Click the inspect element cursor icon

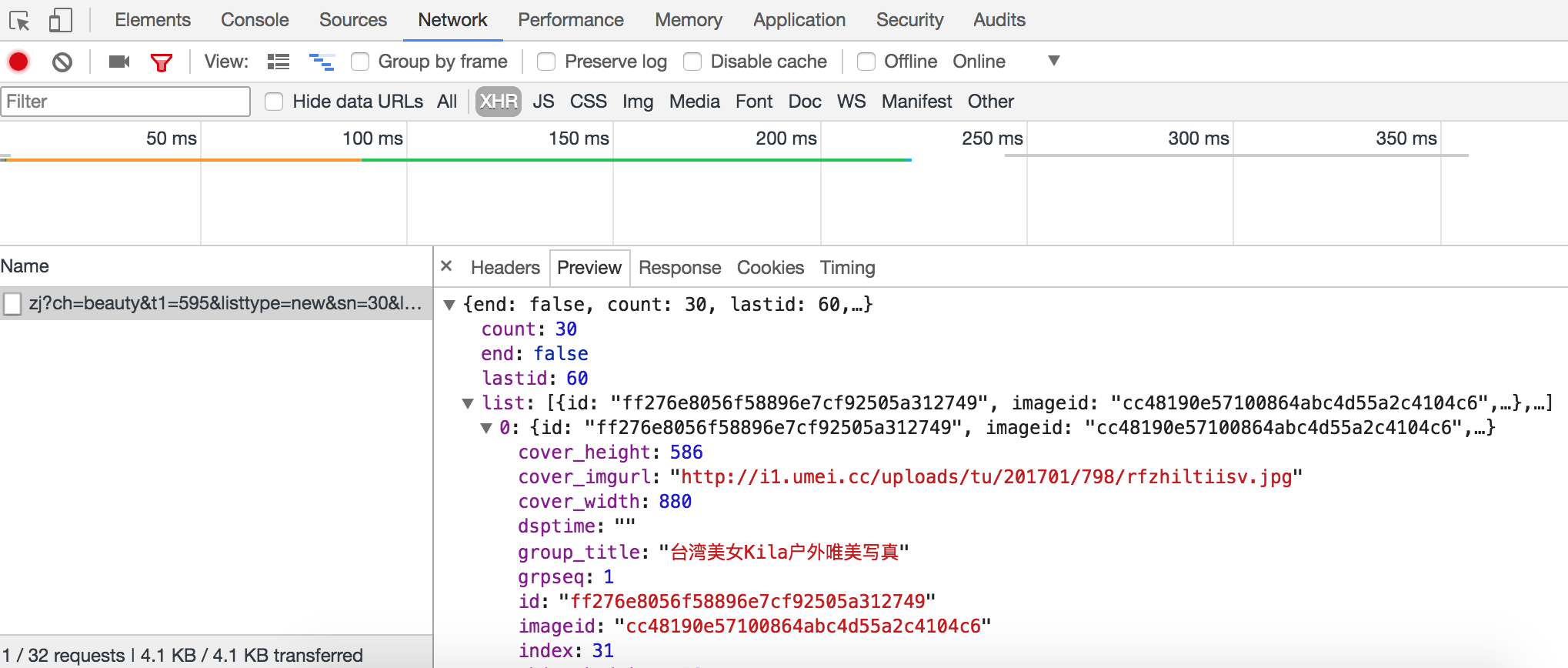(x=19, y=21)
